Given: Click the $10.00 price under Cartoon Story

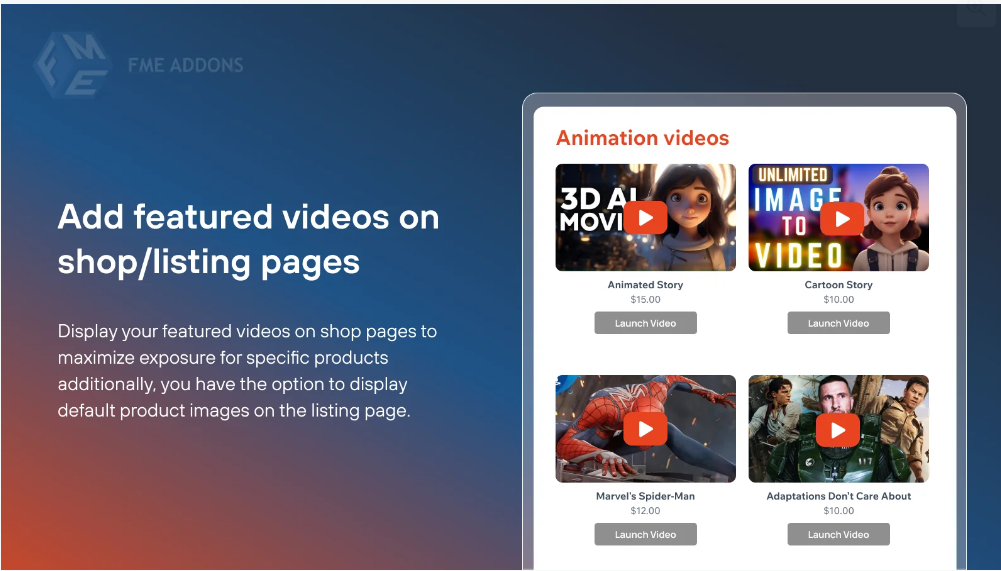Looking at the screenshot, I should [838, 300].
